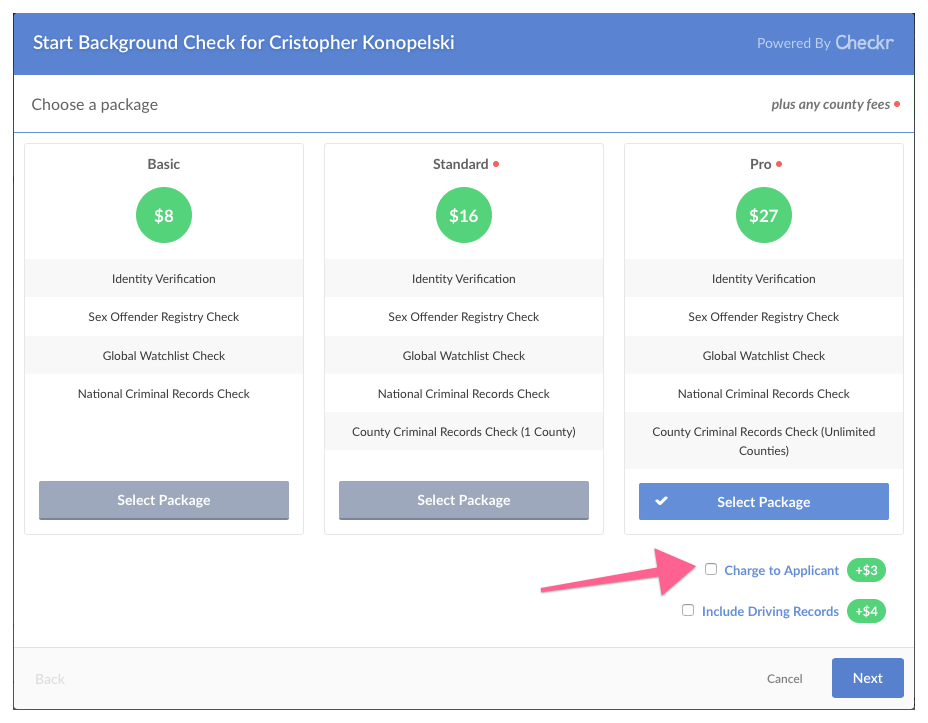928x723 pixels.
Task: Click the $16 Standard price badge
Action: [x=464, y=215]
